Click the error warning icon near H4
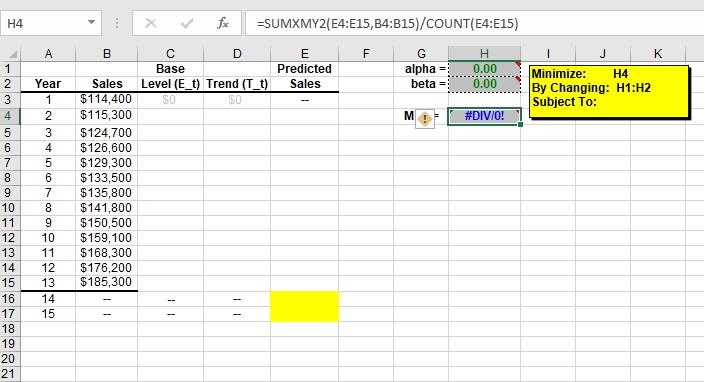706x382 pixels. tap(425, 119)
